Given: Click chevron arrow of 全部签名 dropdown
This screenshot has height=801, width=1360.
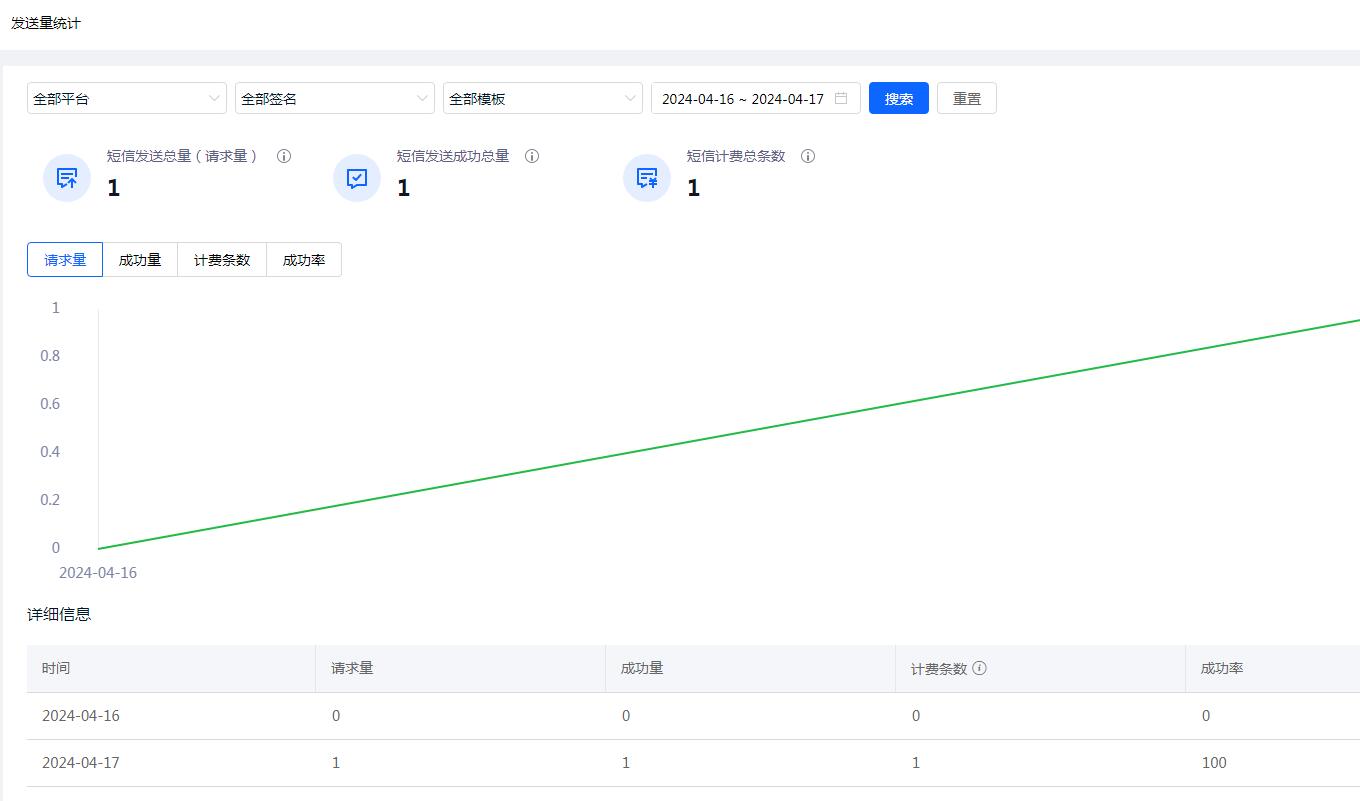Looking at the screenshot, I should (x=422, y=98).
